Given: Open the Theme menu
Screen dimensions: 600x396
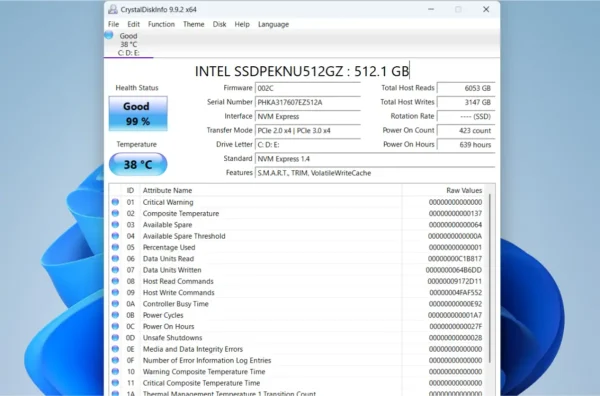Looking at the screenshot, I should (x=194, y=24).
